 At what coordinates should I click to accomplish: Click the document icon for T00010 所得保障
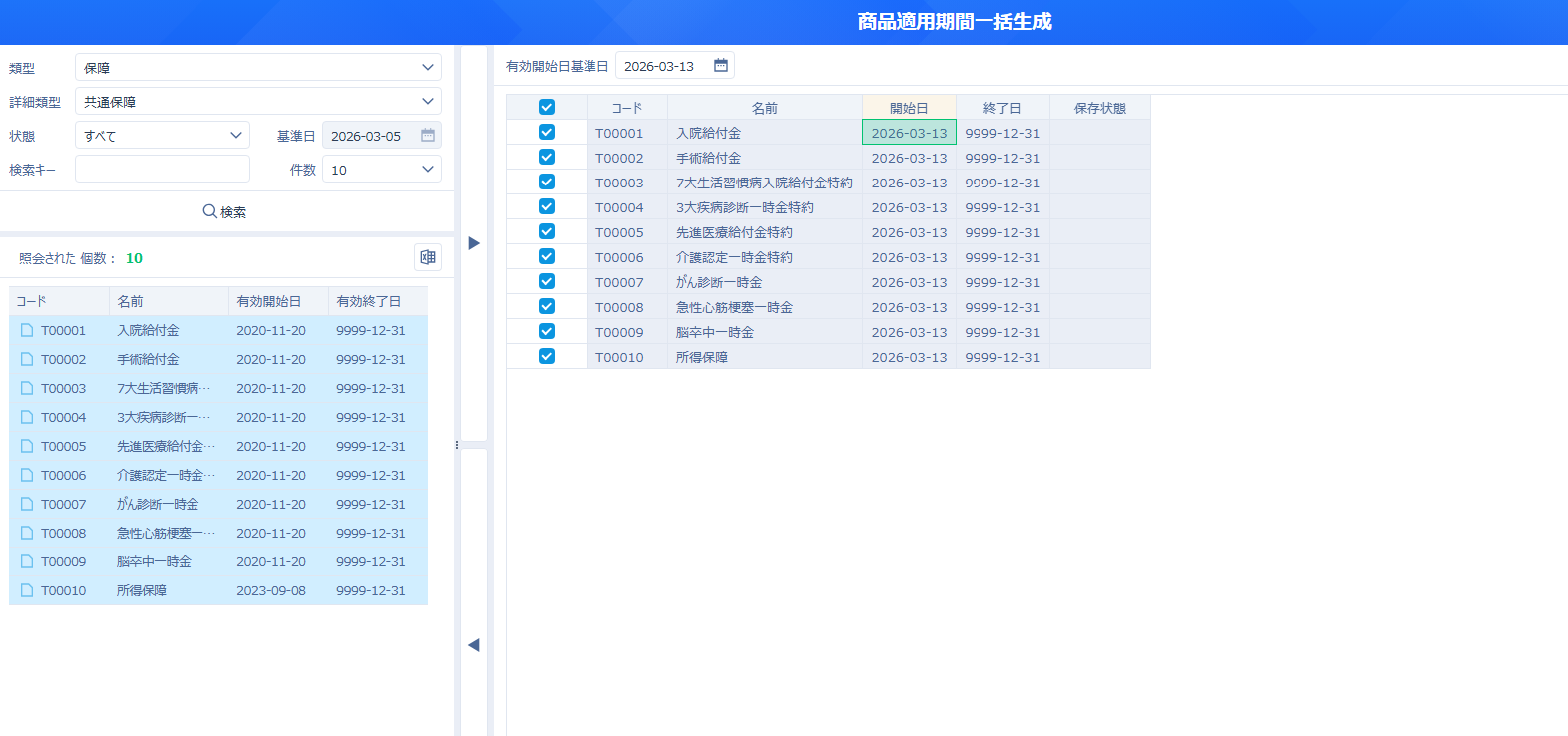pos(27,590)
